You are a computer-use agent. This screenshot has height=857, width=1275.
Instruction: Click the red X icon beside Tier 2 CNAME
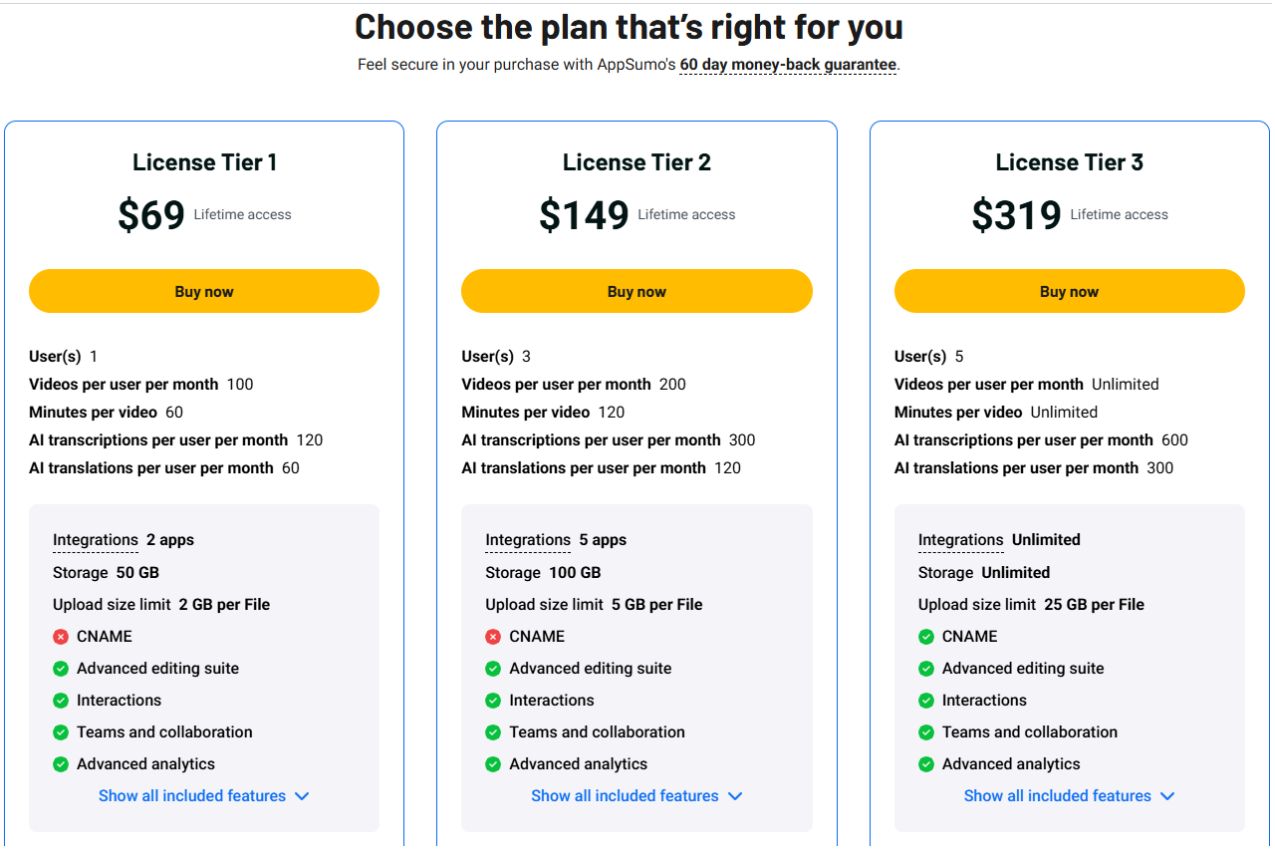click(x=494, y=636)
